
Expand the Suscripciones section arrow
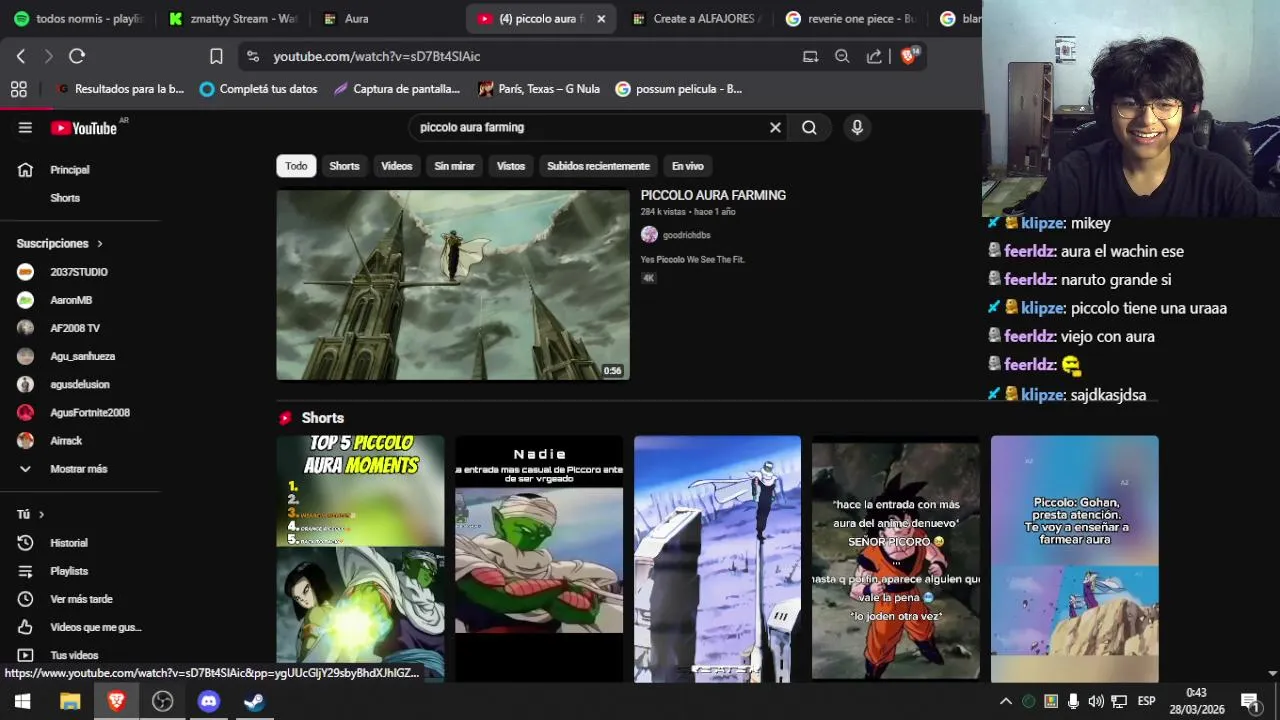[x=99, y=244]
